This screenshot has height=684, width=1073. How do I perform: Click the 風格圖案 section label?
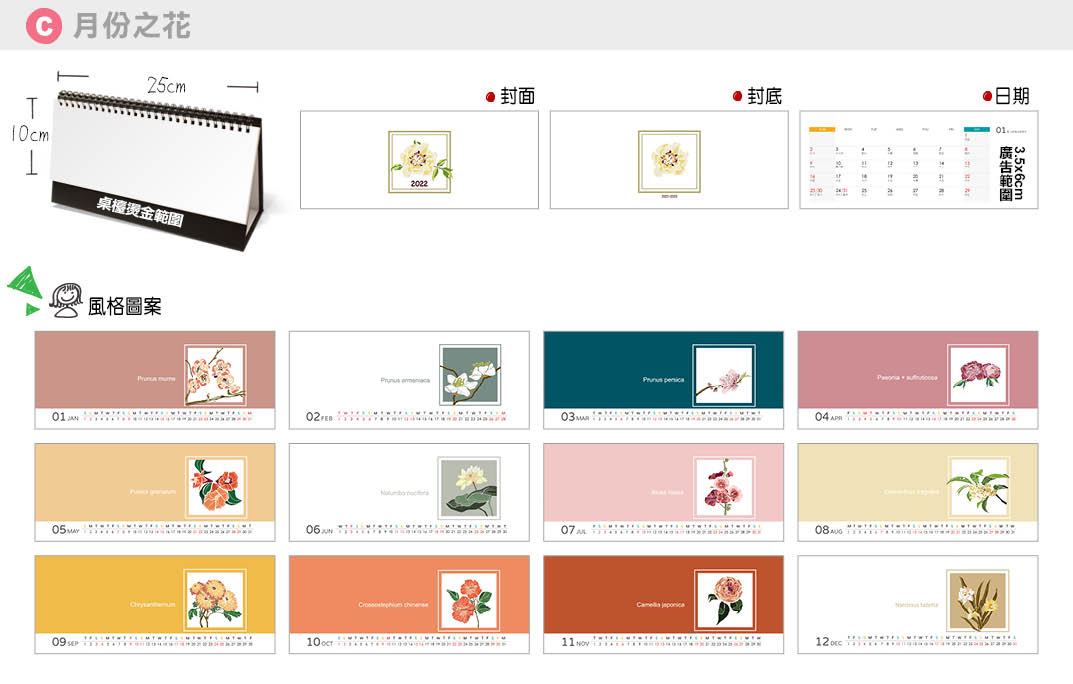(124, 306)
